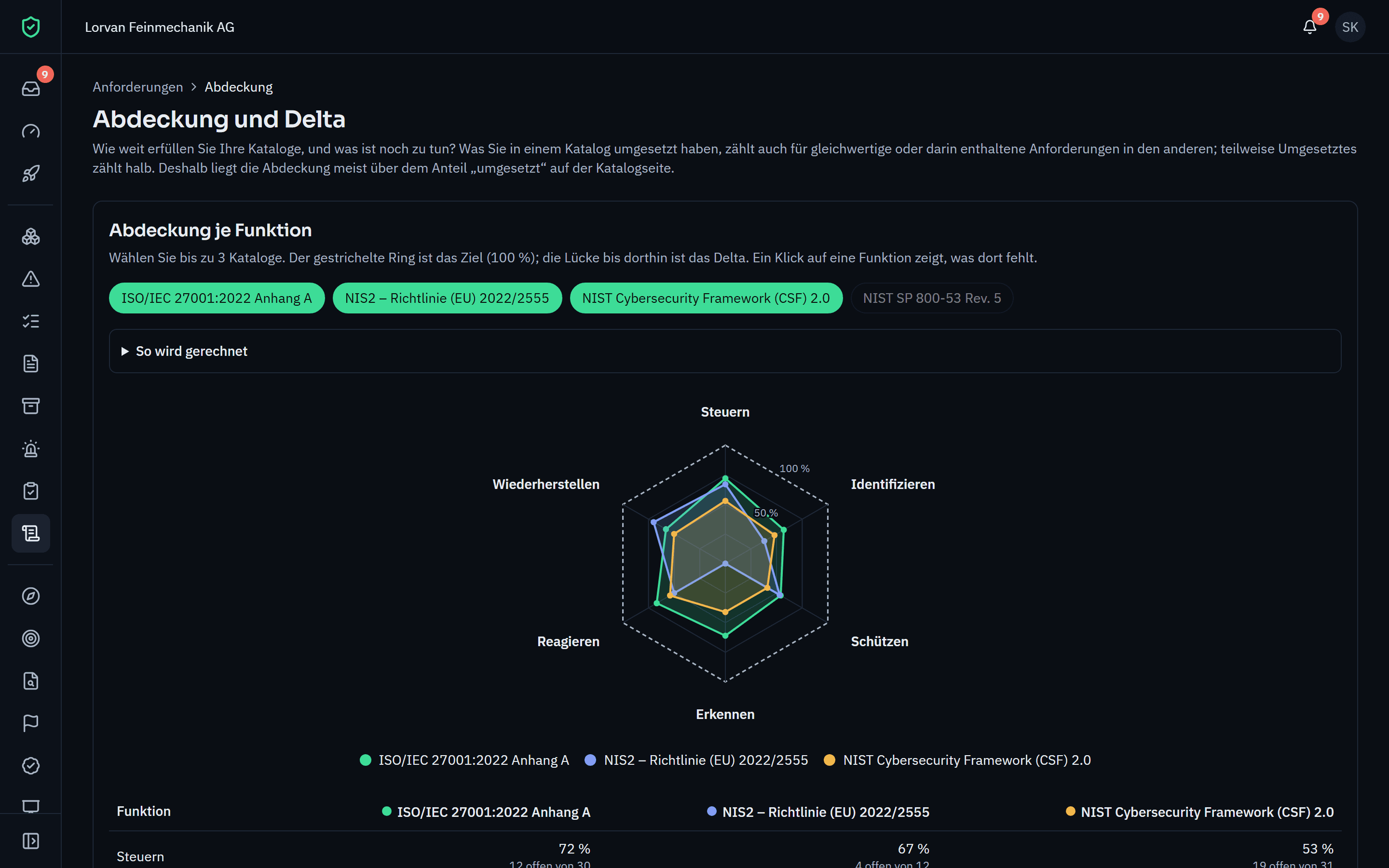The height and width of the screenshot is (868, 1389).
Task: Click the Steuern axis label on the radar
Action: pos(725,412)
